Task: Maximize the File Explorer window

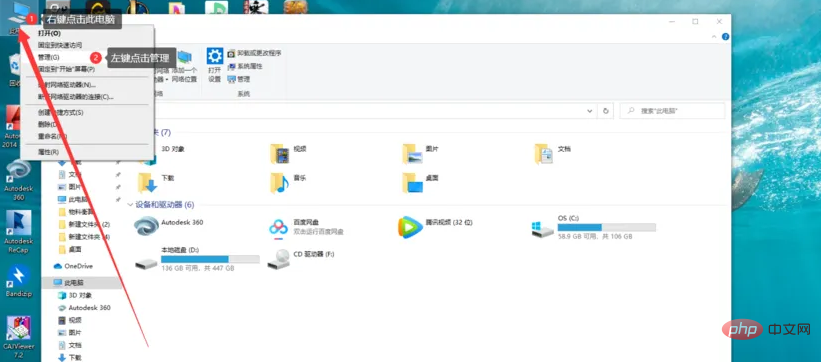Action: point(695,21)
